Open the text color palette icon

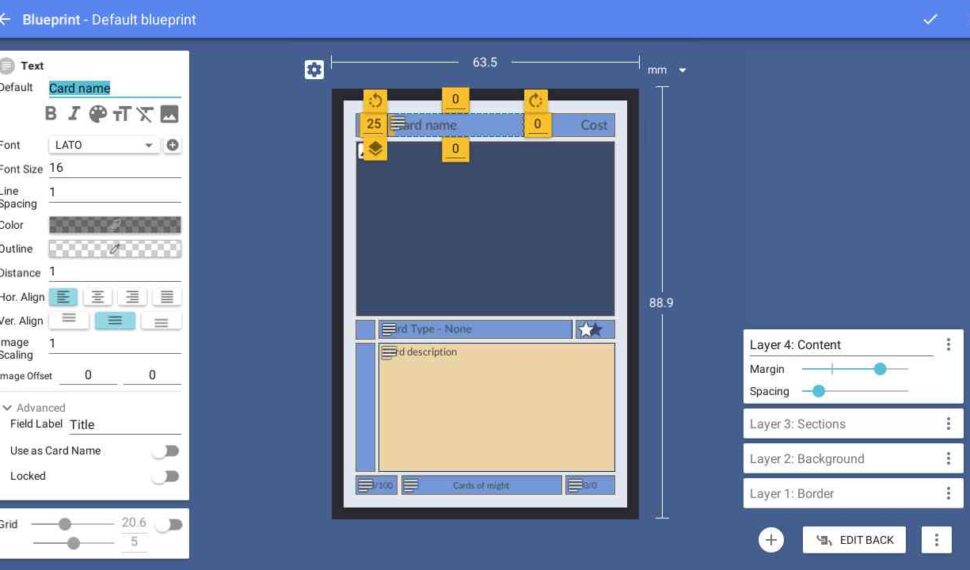(x=98, y=114)
